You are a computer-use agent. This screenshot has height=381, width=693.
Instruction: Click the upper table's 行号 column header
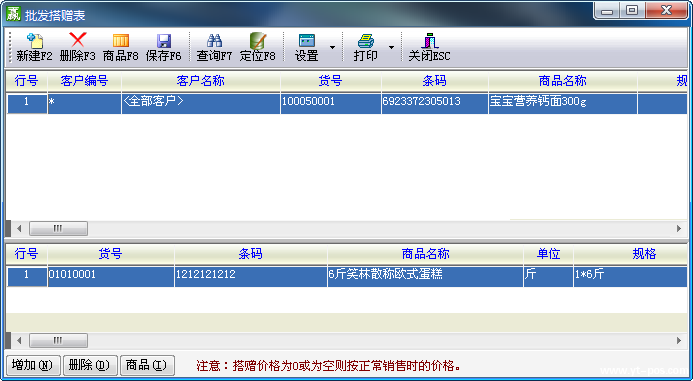[x=27, y=81]
